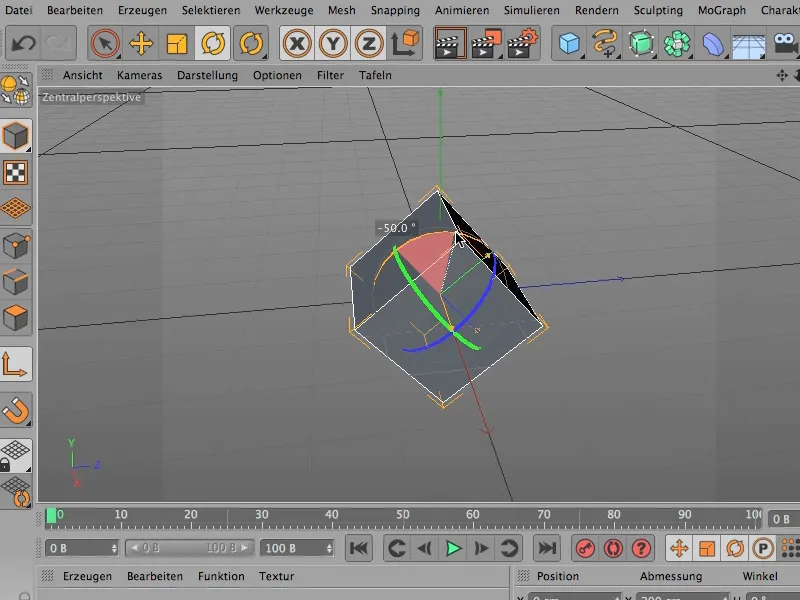Activate the live selection tool
This screenshot has width=800, height=600.
tap(105, 44)
